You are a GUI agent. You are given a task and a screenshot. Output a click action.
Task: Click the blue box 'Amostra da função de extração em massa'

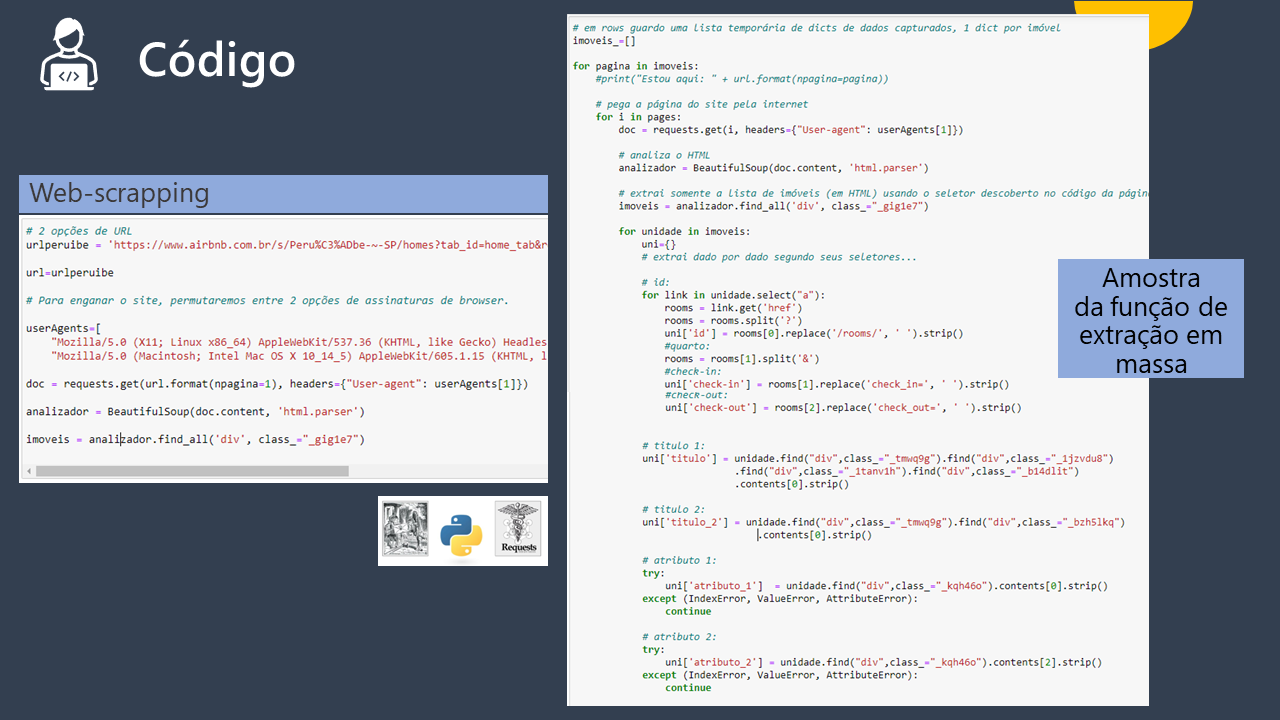1151,319
